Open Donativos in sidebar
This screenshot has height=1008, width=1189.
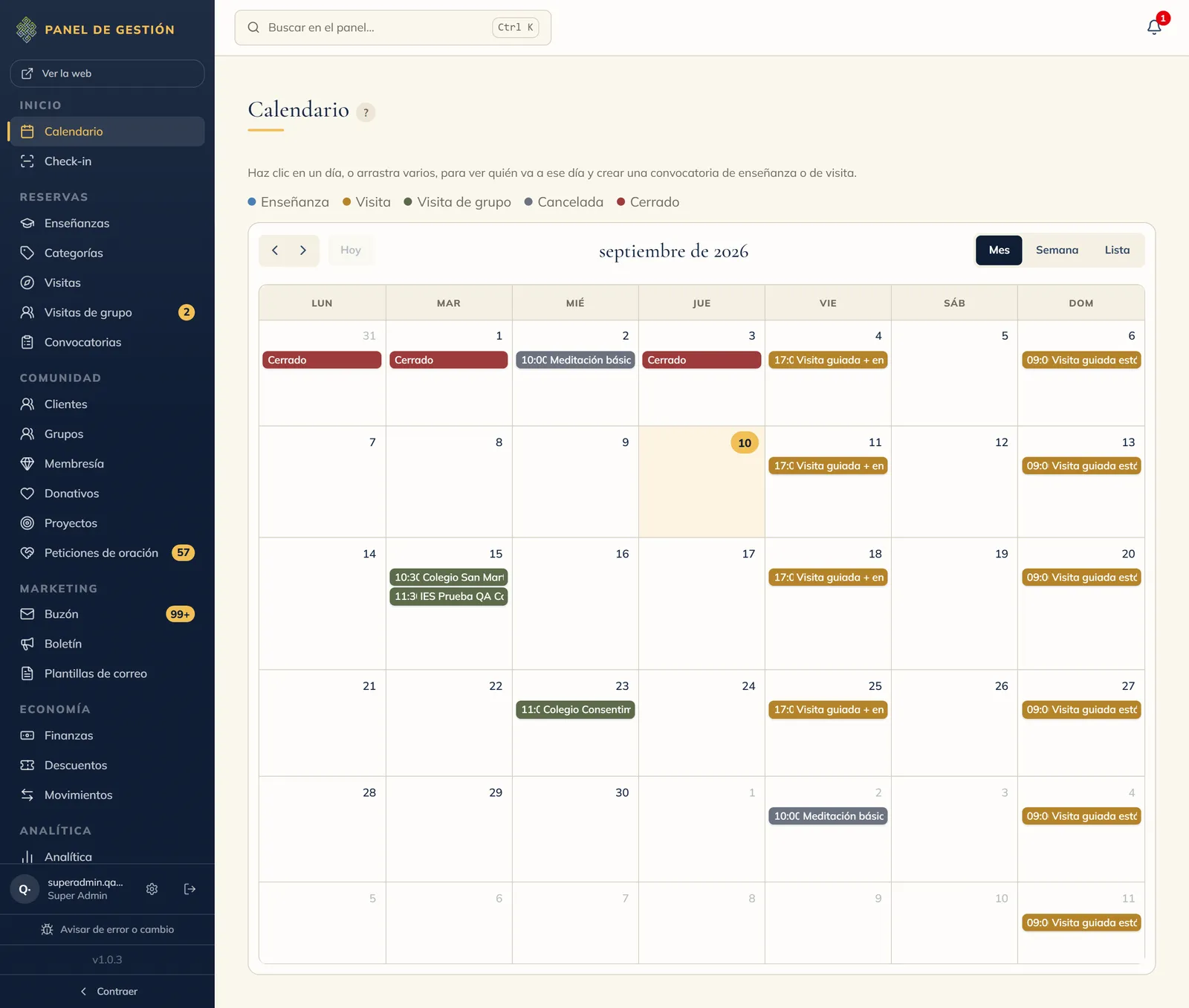pos(107,494)
